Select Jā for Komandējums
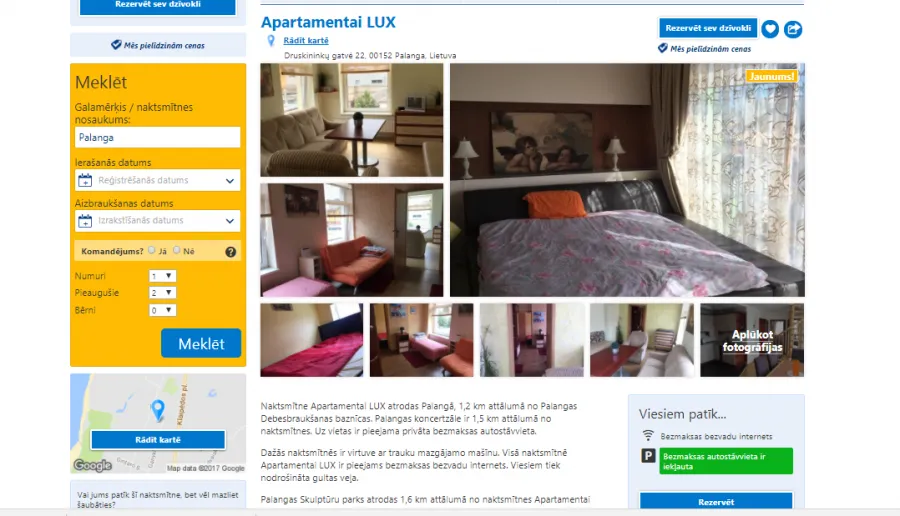Image resolution: width=900 pixels, height=516 pixels. pyautogui.click(x=152, y=250)
